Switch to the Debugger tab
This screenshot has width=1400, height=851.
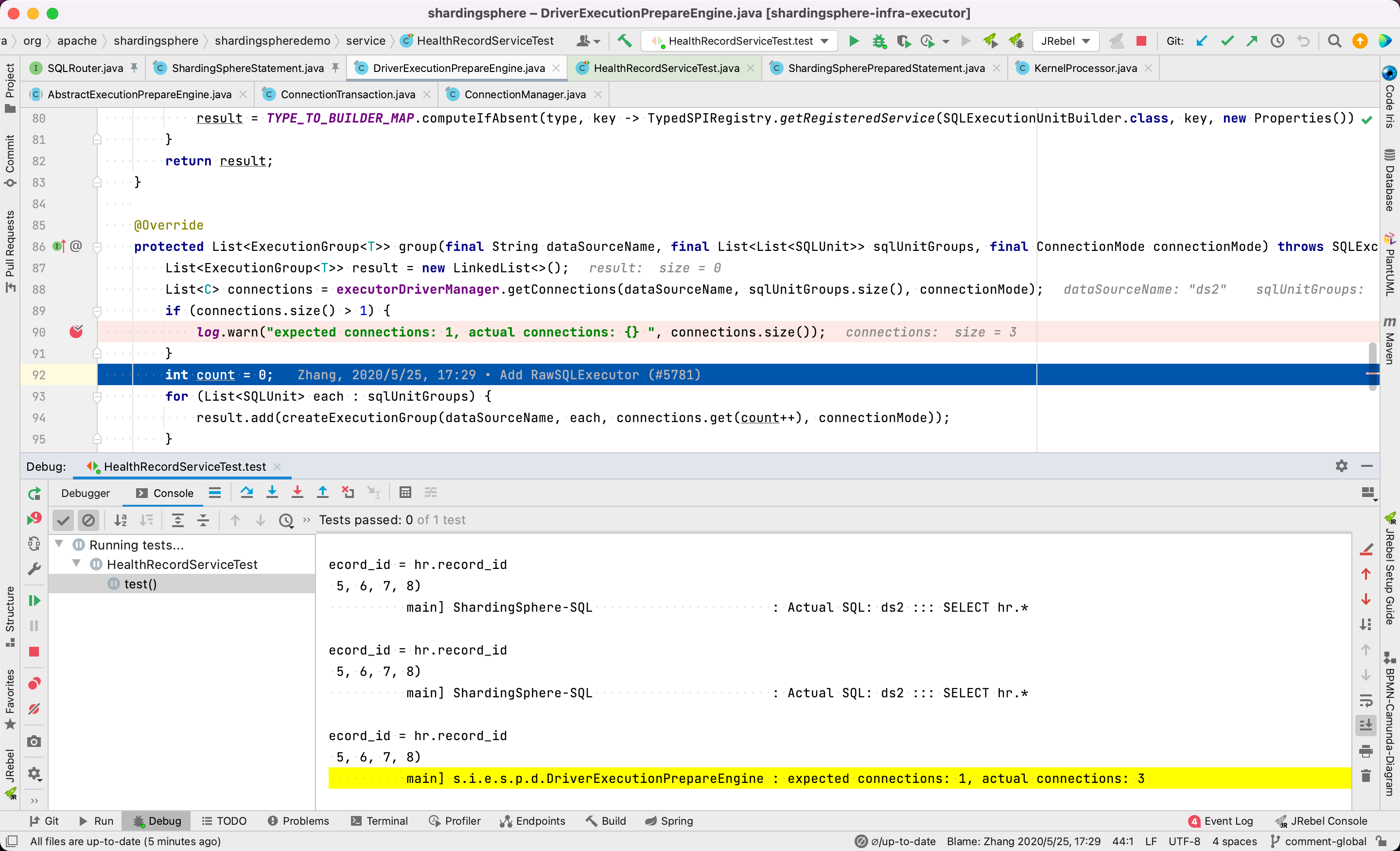coord(85,494)
